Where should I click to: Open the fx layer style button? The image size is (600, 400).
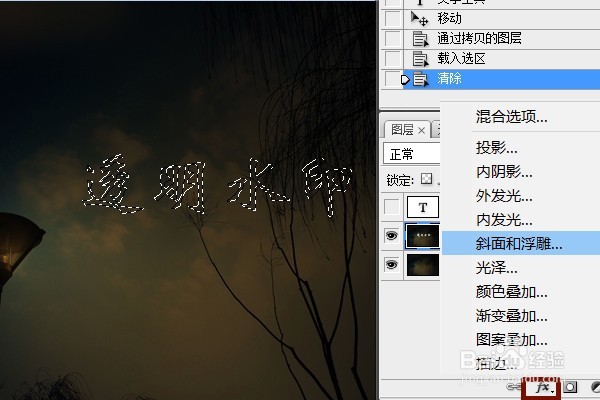(543, 387)
